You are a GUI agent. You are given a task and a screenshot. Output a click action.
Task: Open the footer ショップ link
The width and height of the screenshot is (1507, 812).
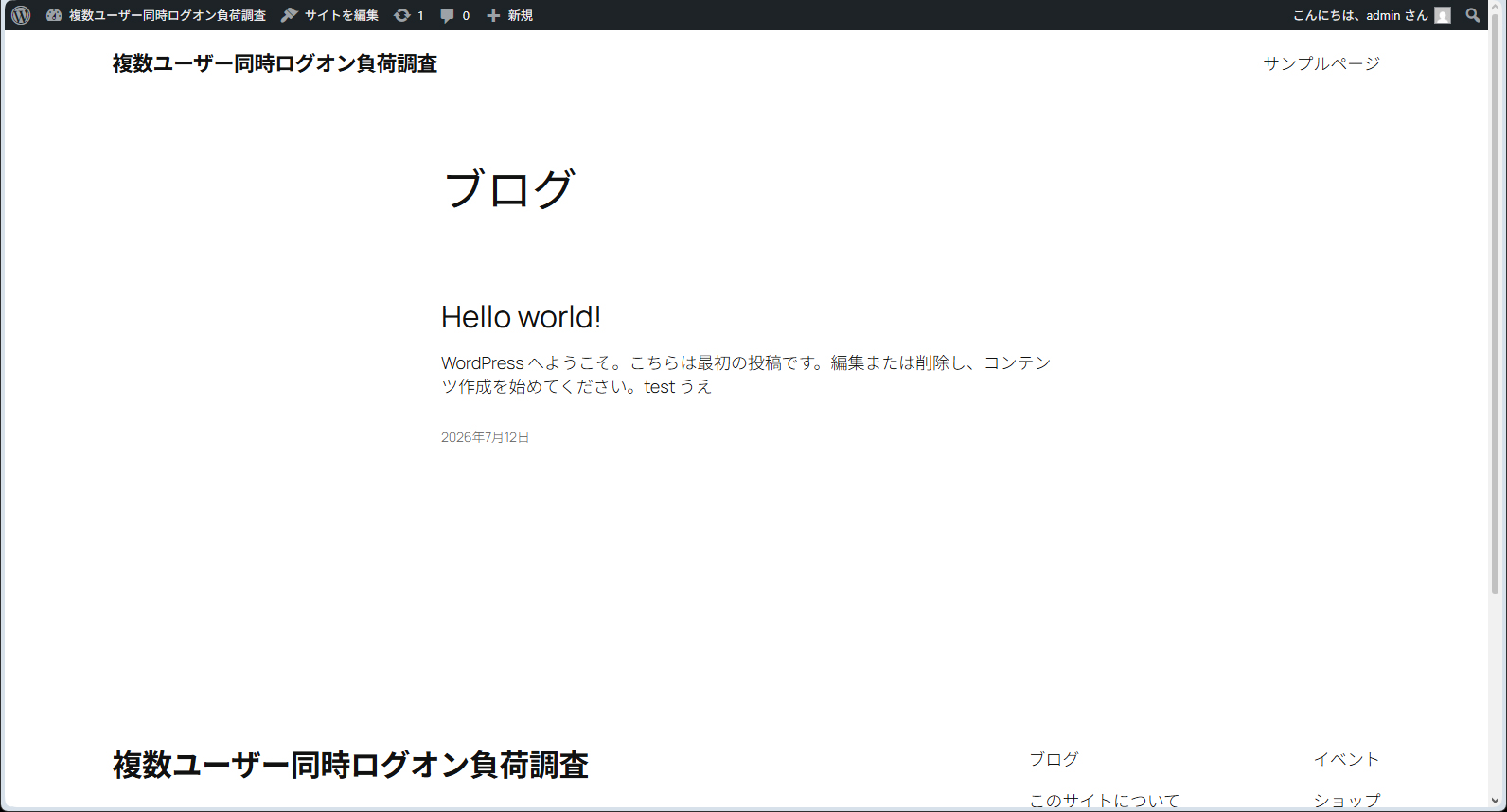pyautogui.click(x=1346, y=801)
